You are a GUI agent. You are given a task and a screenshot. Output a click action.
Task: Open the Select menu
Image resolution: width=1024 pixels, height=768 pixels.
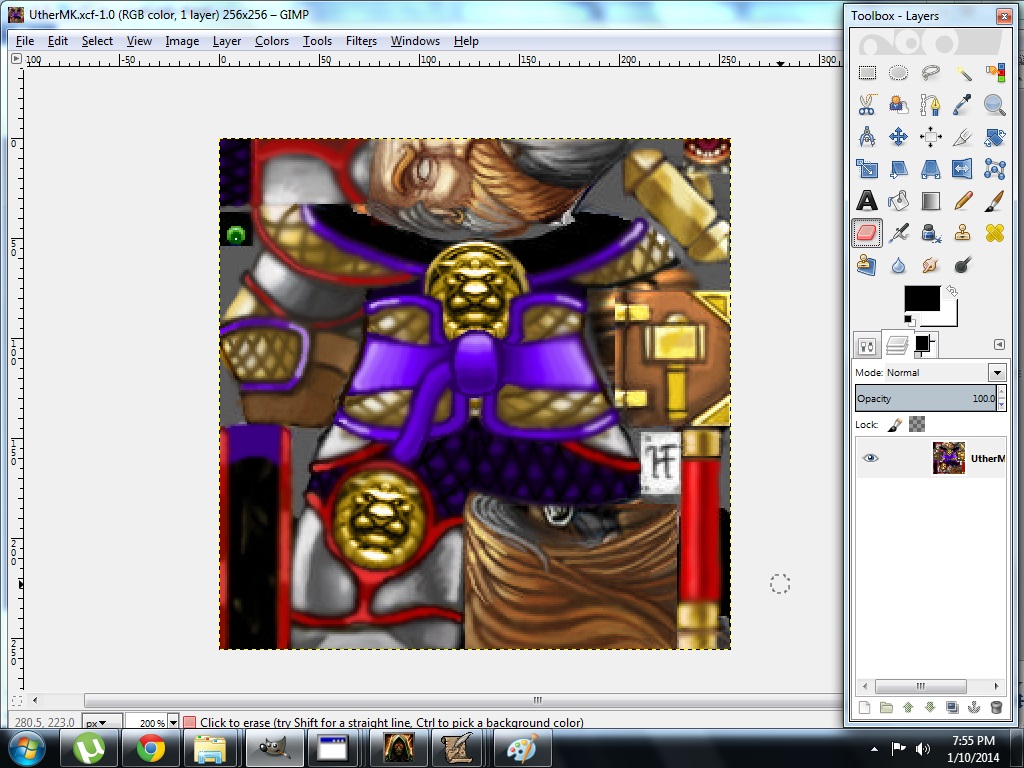(x=97, y=41)
